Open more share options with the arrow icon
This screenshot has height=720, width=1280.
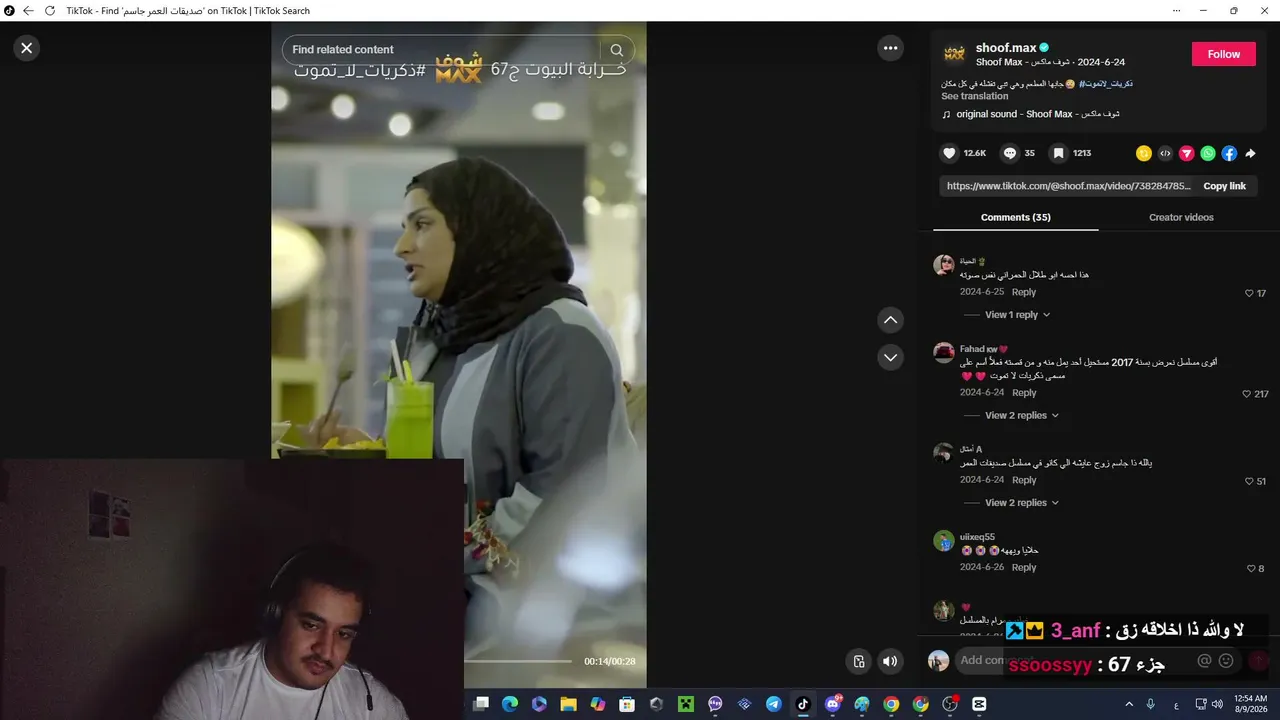click(1250, 153)
